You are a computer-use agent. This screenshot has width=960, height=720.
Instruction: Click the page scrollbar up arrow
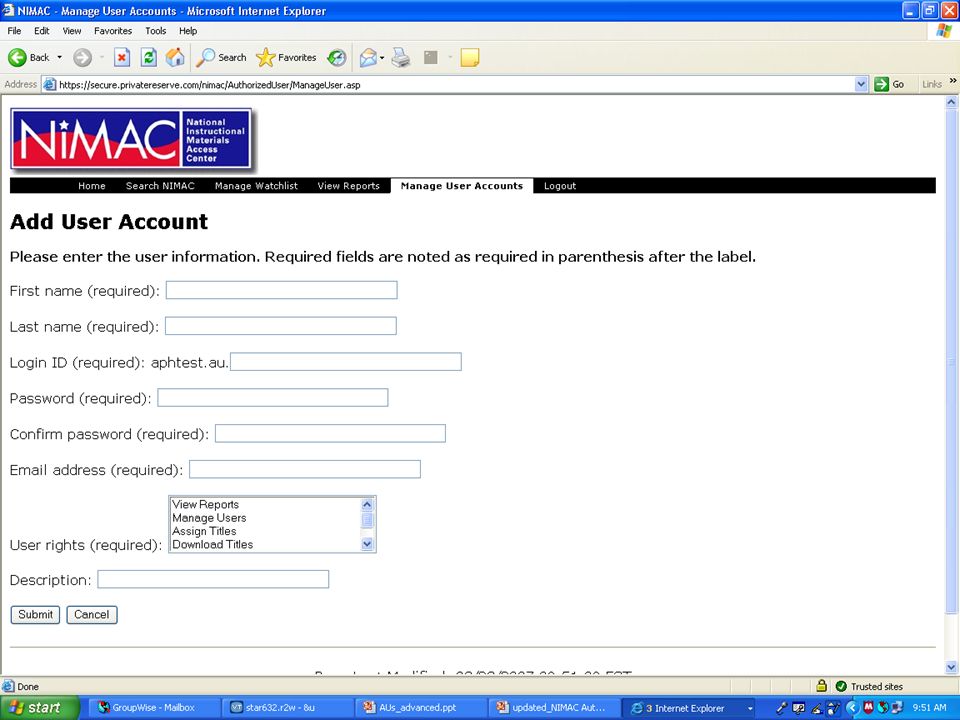coord(951,102)
